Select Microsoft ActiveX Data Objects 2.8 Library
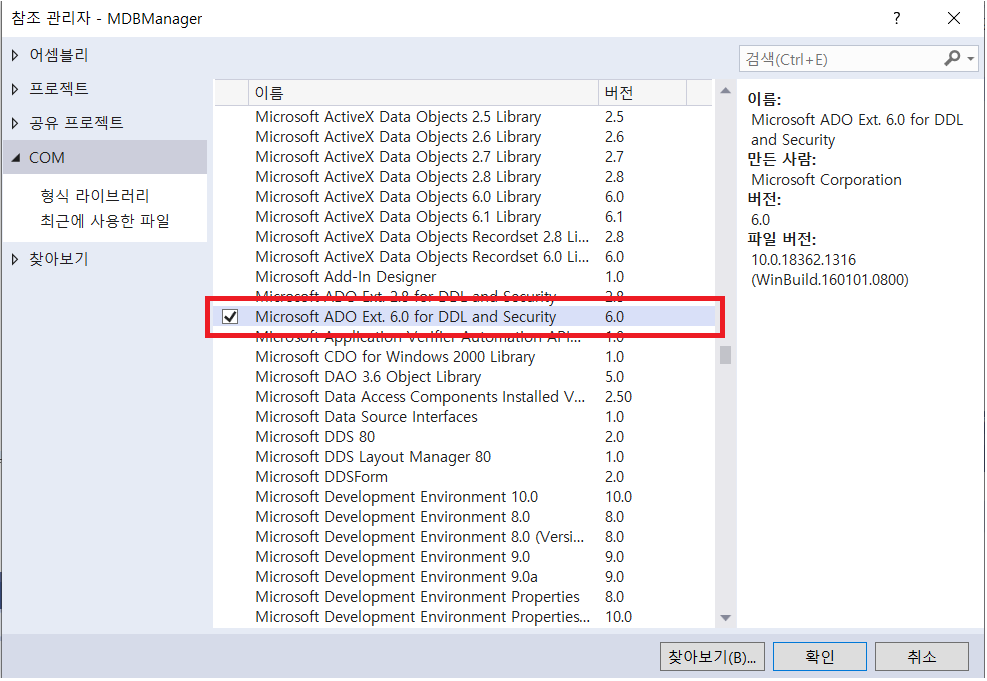The width and height of the screenshot is (987, 681). [x=463, y=177]
